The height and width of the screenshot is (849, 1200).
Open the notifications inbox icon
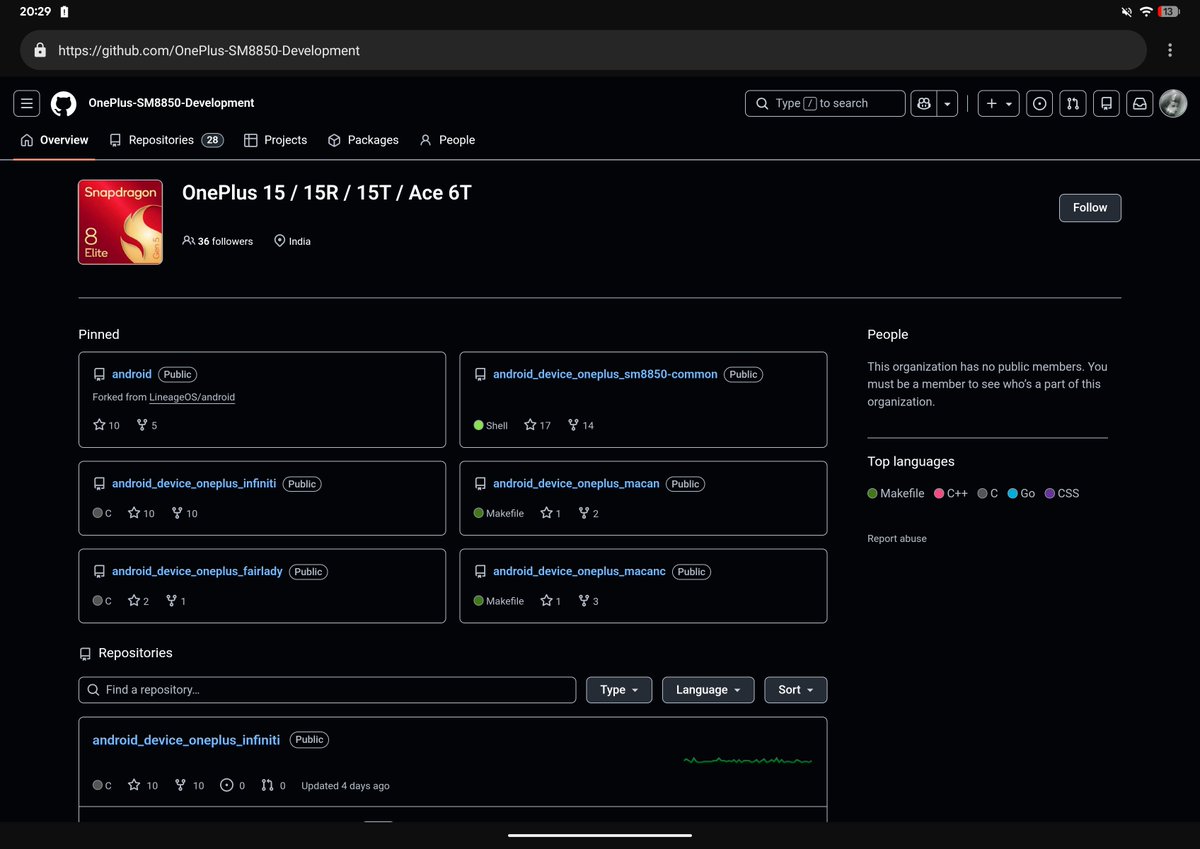tap(1139, 103)
